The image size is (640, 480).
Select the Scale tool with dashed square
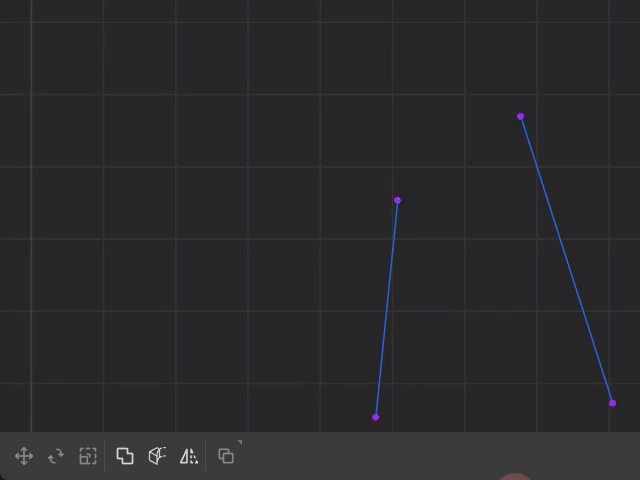pos(88,456)
